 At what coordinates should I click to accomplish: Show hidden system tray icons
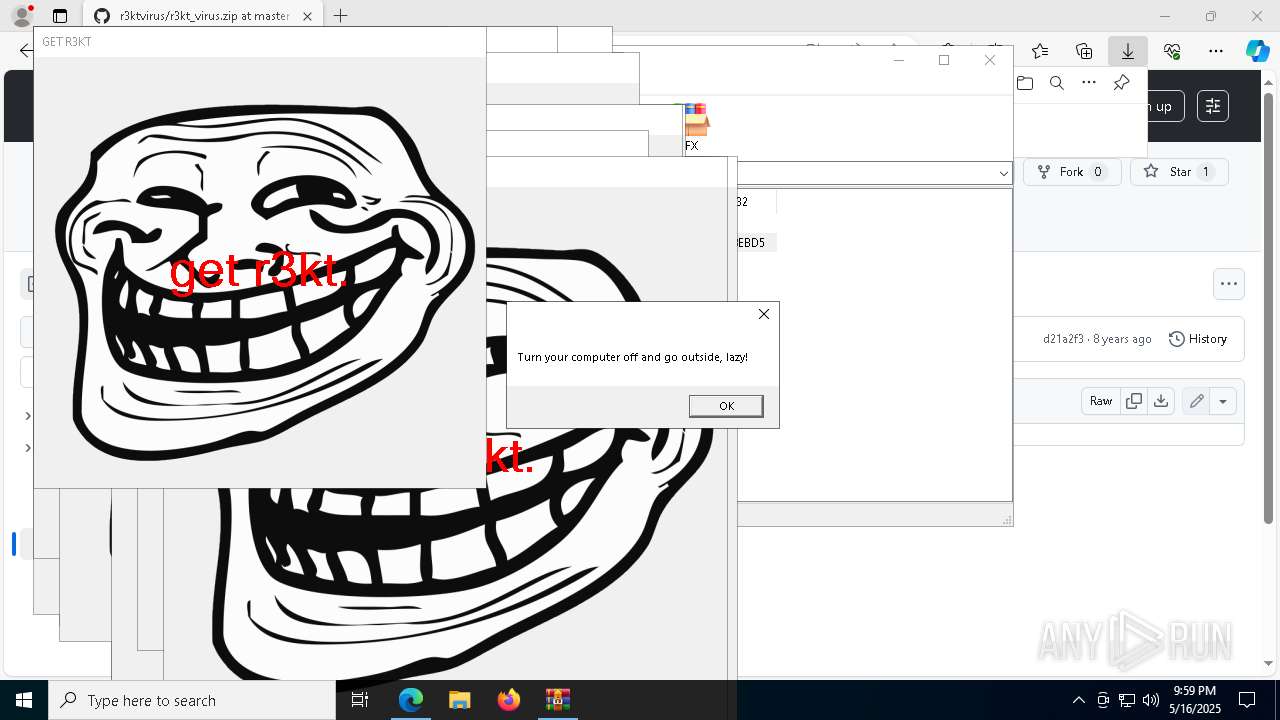click(x=1078, y=700)
